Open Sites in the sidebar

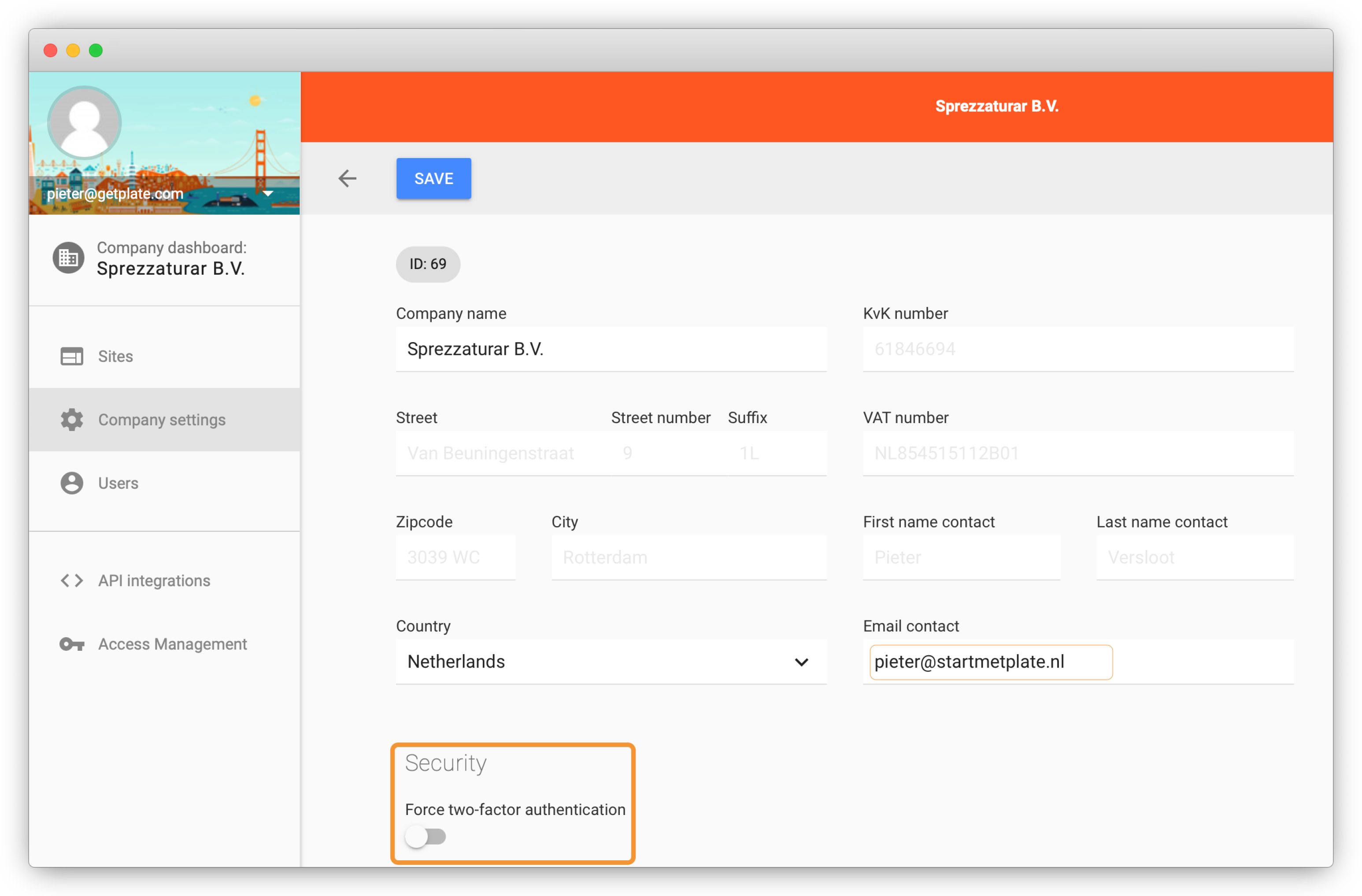165,357
